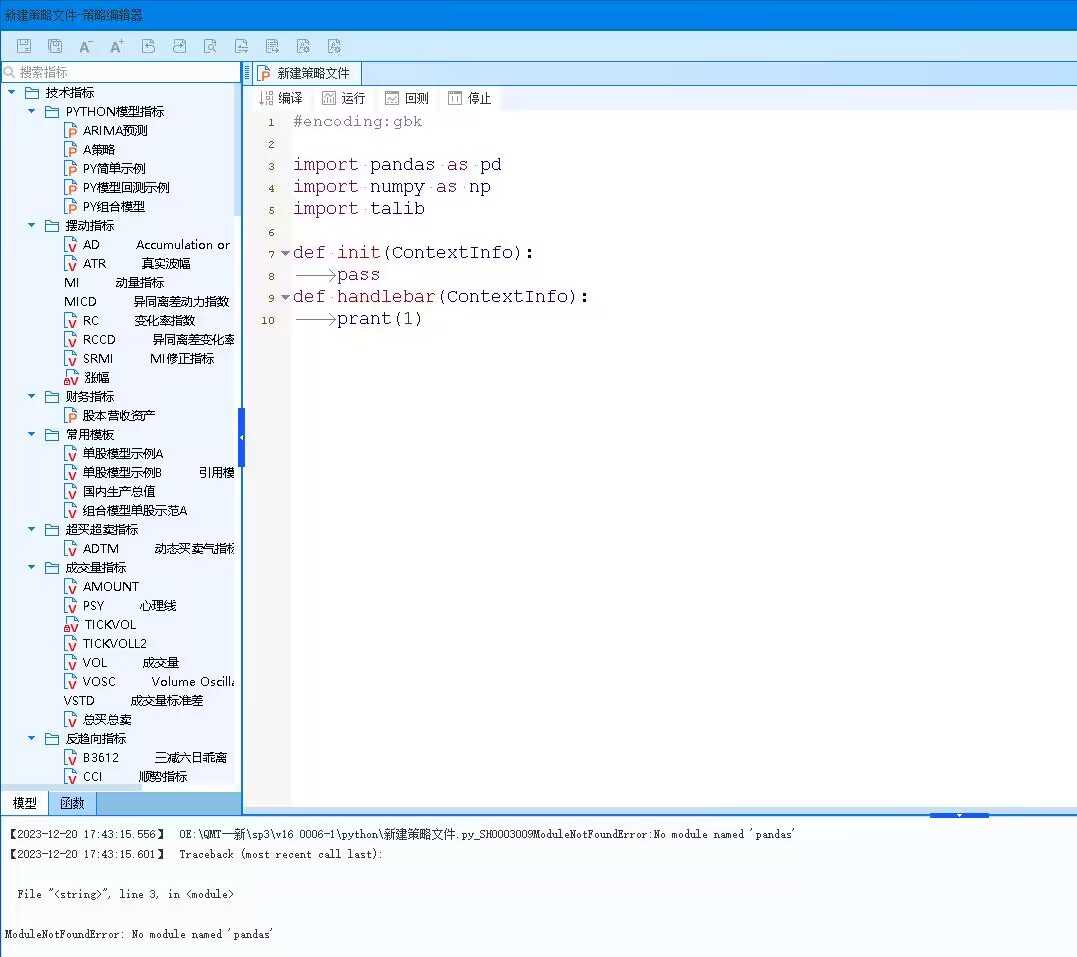Select the ADTM indicator
1077x957 pixels.
pos(149,548)
